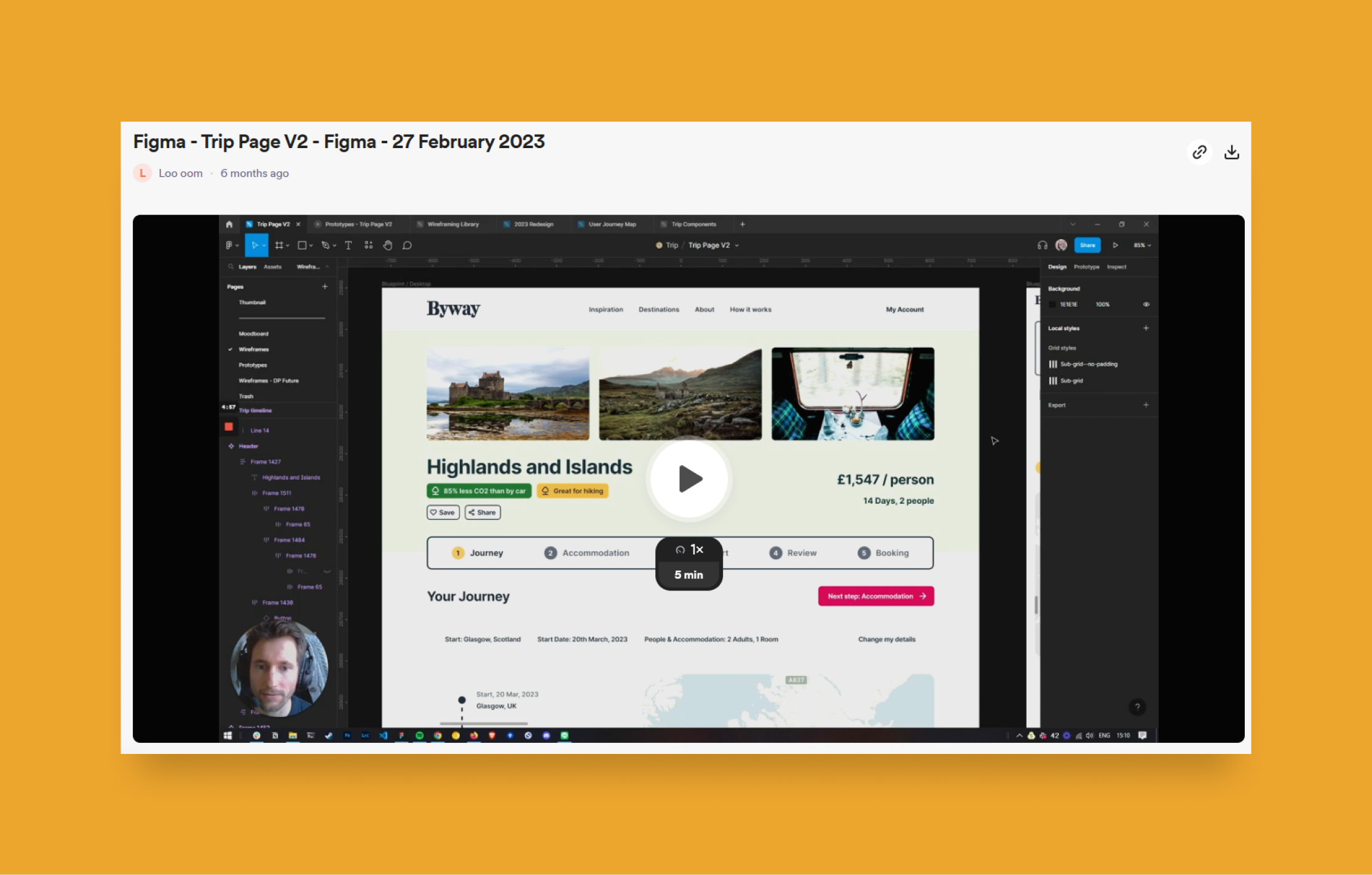Click the headphones audio icon

pos(1042,245)
